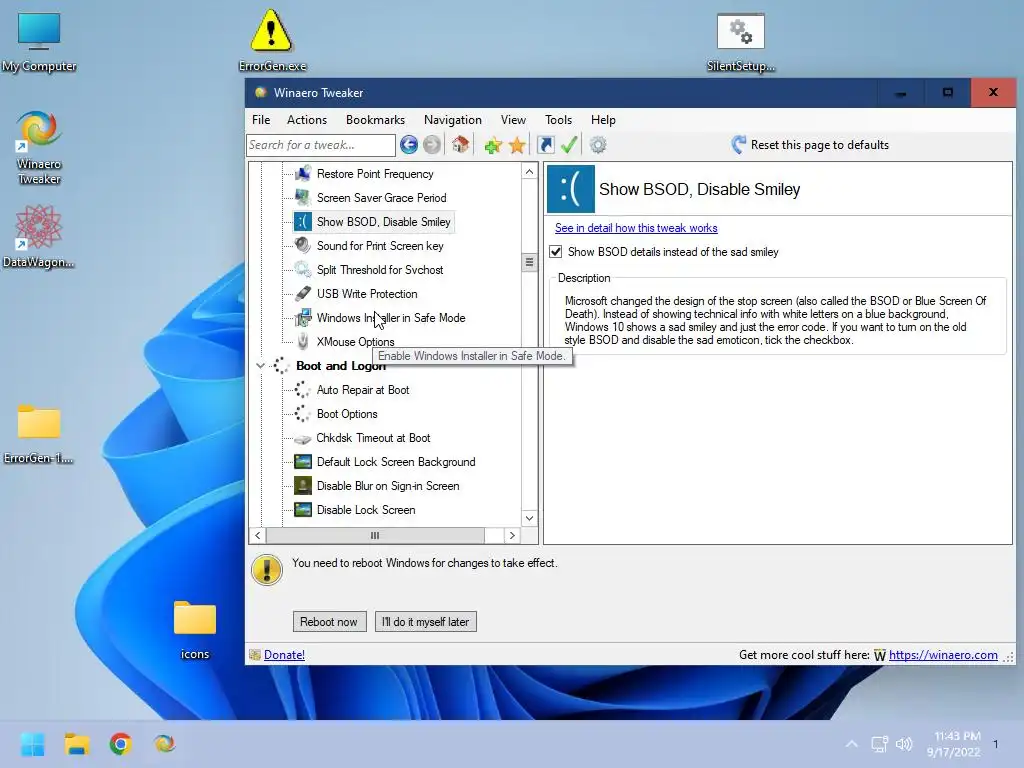
Task: Click the Windows Installer in Safe Mode icon
Action: [x=302, y=317]
